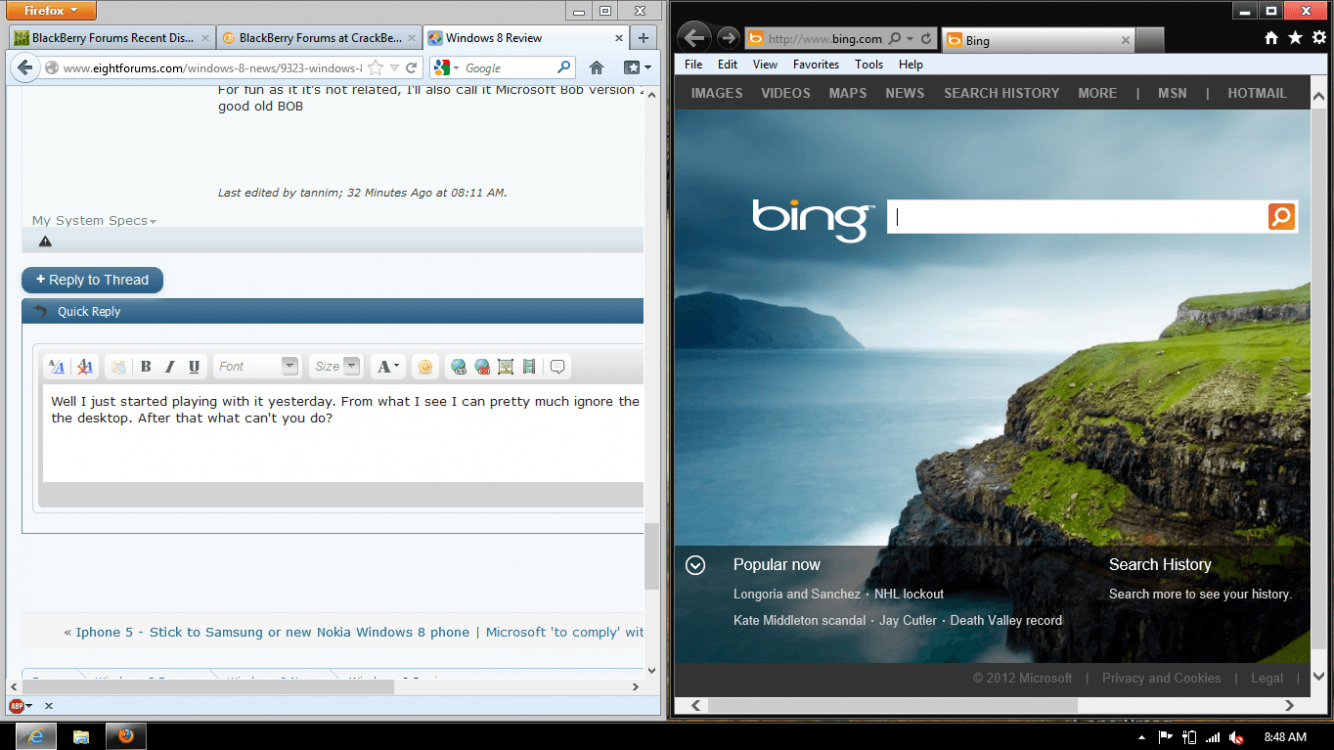Viewport: 1334px width, 750px height.
Task: Click Internet Explorer forward button
Action: click(x=729, y=38)
